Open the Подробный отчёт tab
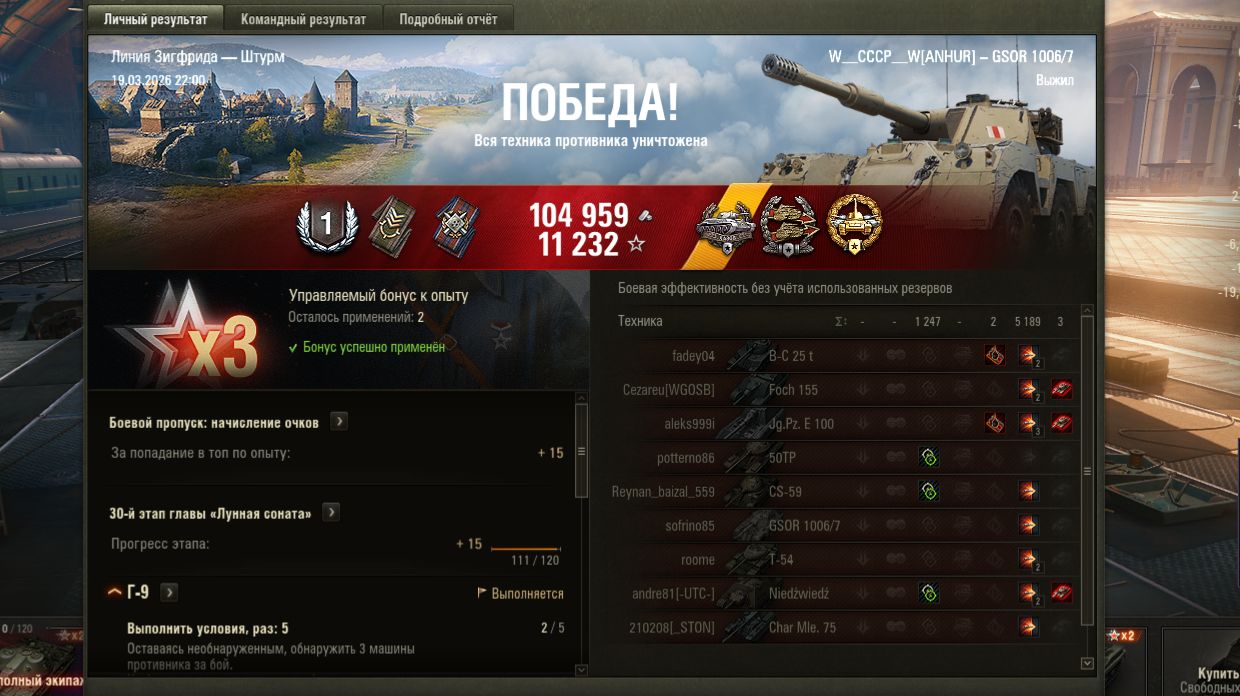This screenshot has height=696, width=1240. coord(448,19)
